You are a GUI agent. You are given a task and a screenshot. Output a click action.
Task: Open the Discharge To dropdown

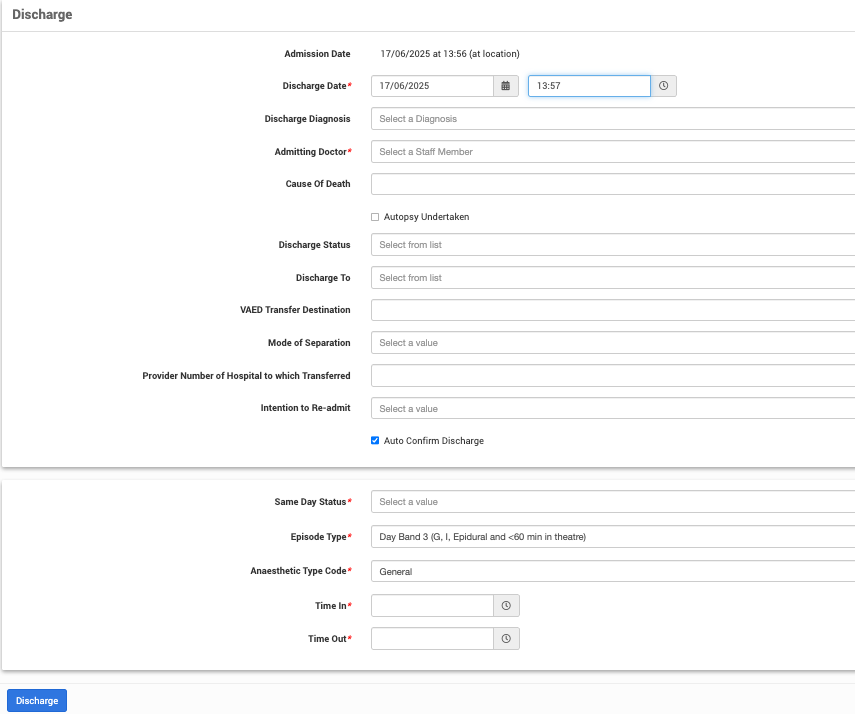[612, 278]
